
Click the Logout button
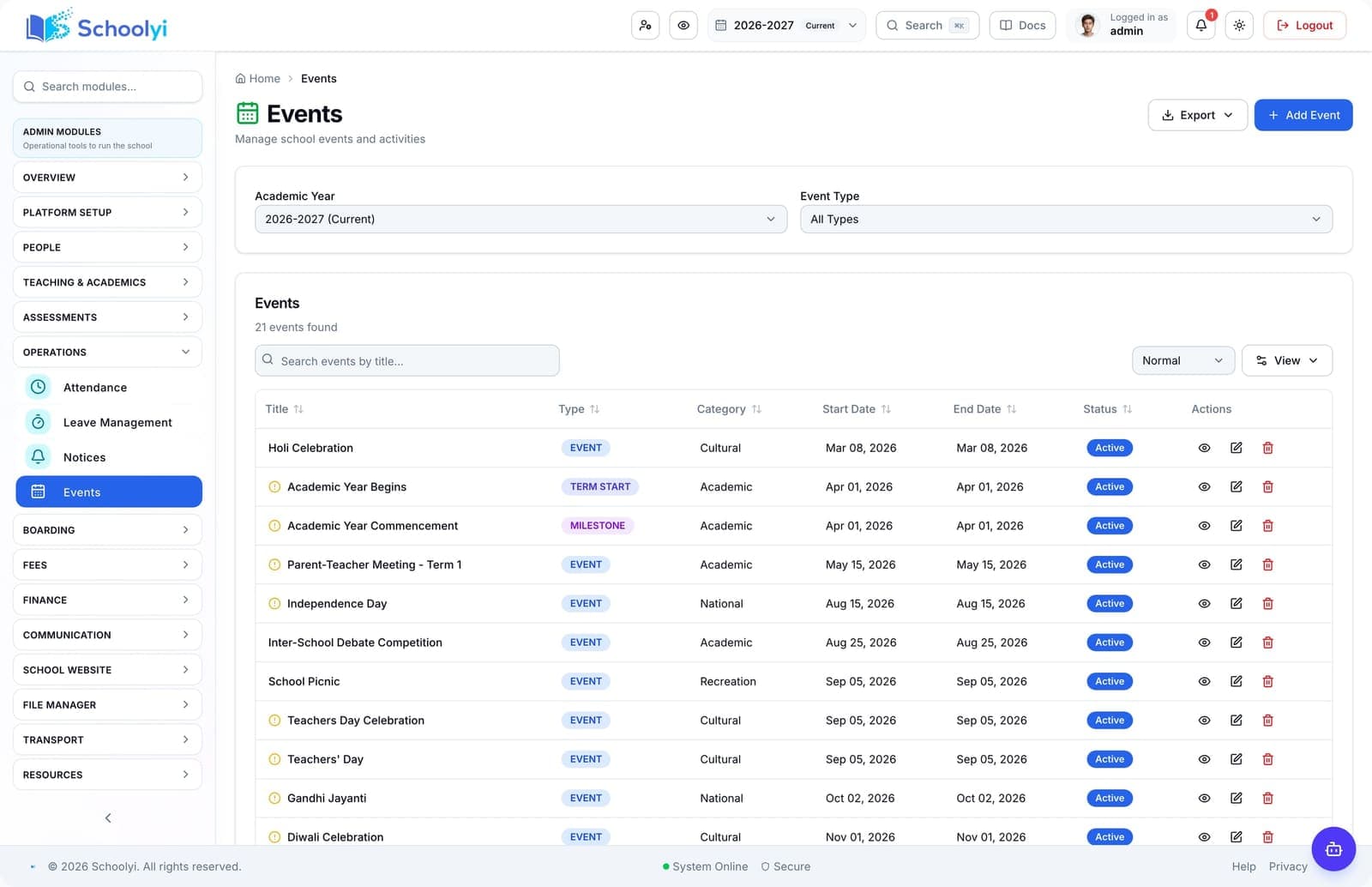pyautogui.click(x=1304, y=25)
